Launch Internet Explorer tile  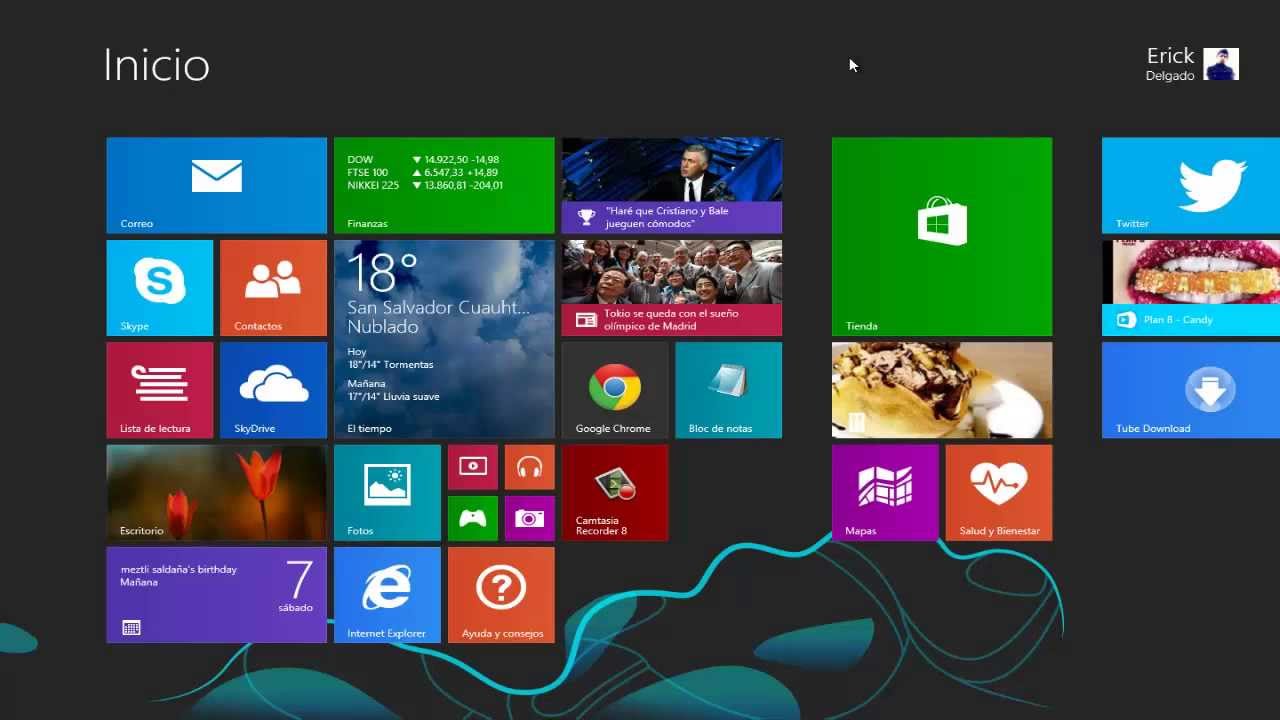pyautogui.click(x=387, y=595)
